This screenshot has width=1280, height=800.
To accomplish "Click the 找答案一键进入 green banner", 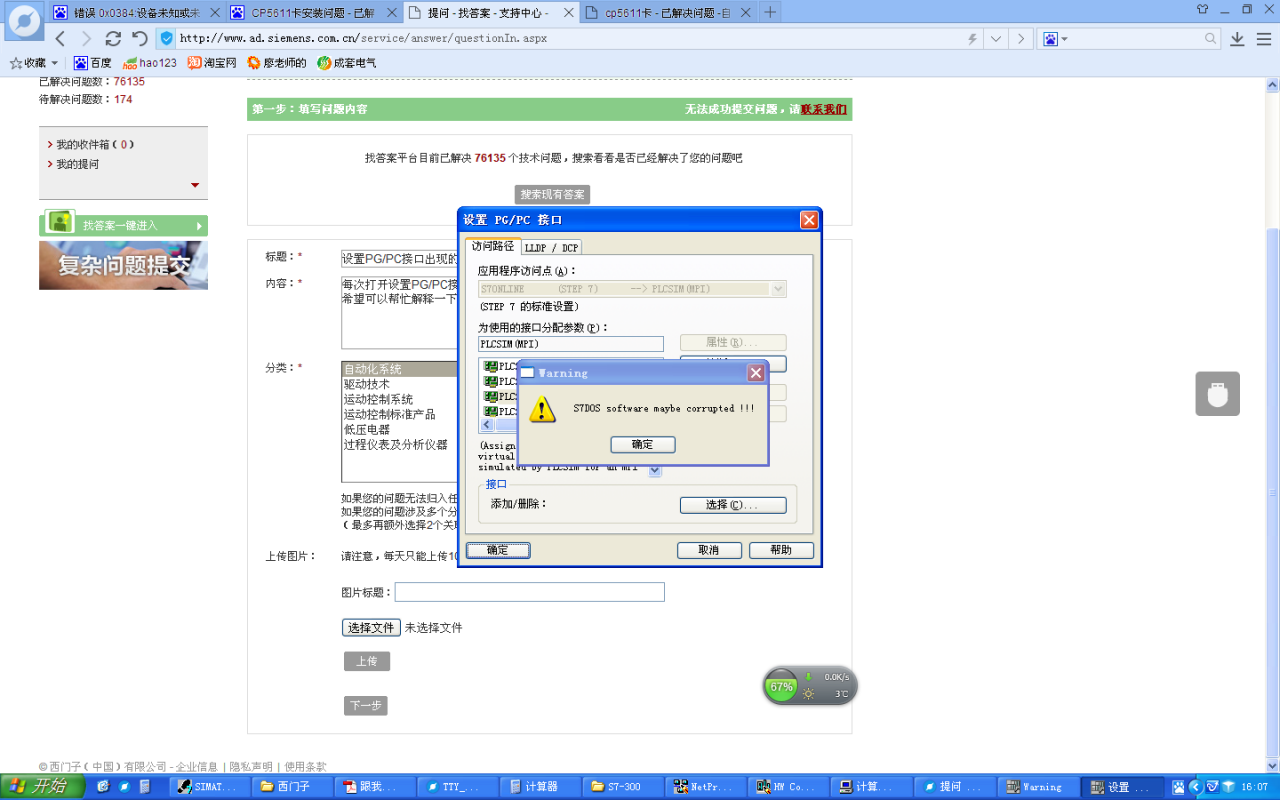I will click(x=123, y=225).
